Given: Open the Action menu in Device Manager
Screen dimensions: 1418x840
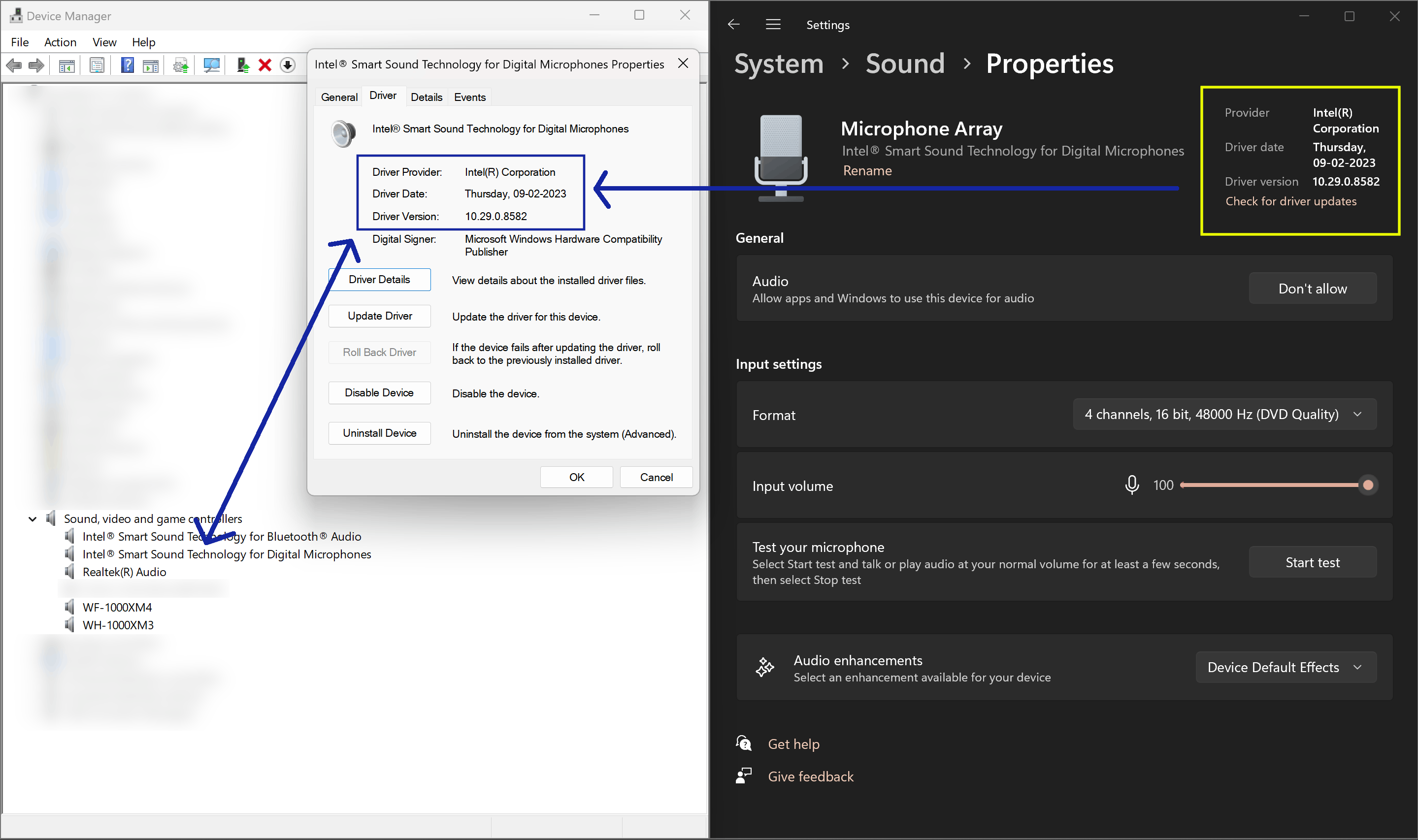Looking at the screenshot, I should 60,42.
